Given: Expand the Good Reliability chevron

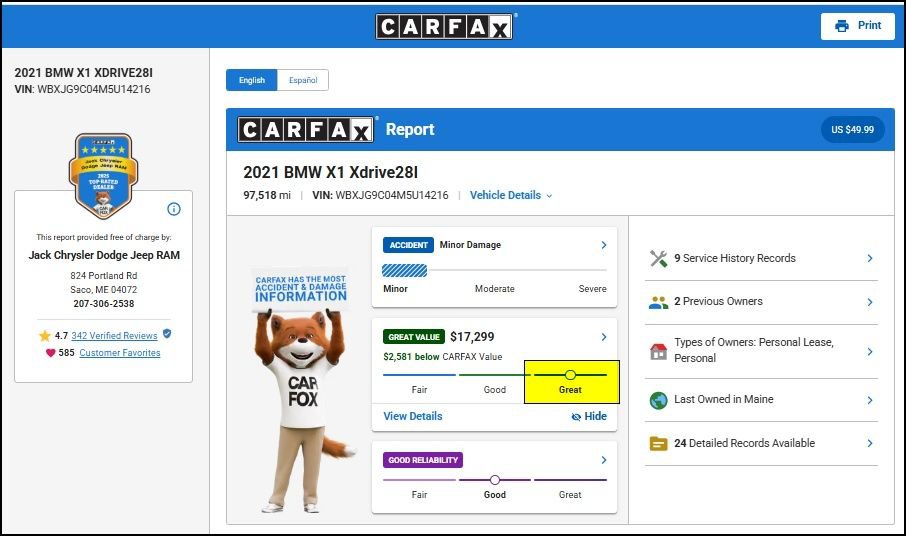Looking at the screenshot, I should (604, 460).
